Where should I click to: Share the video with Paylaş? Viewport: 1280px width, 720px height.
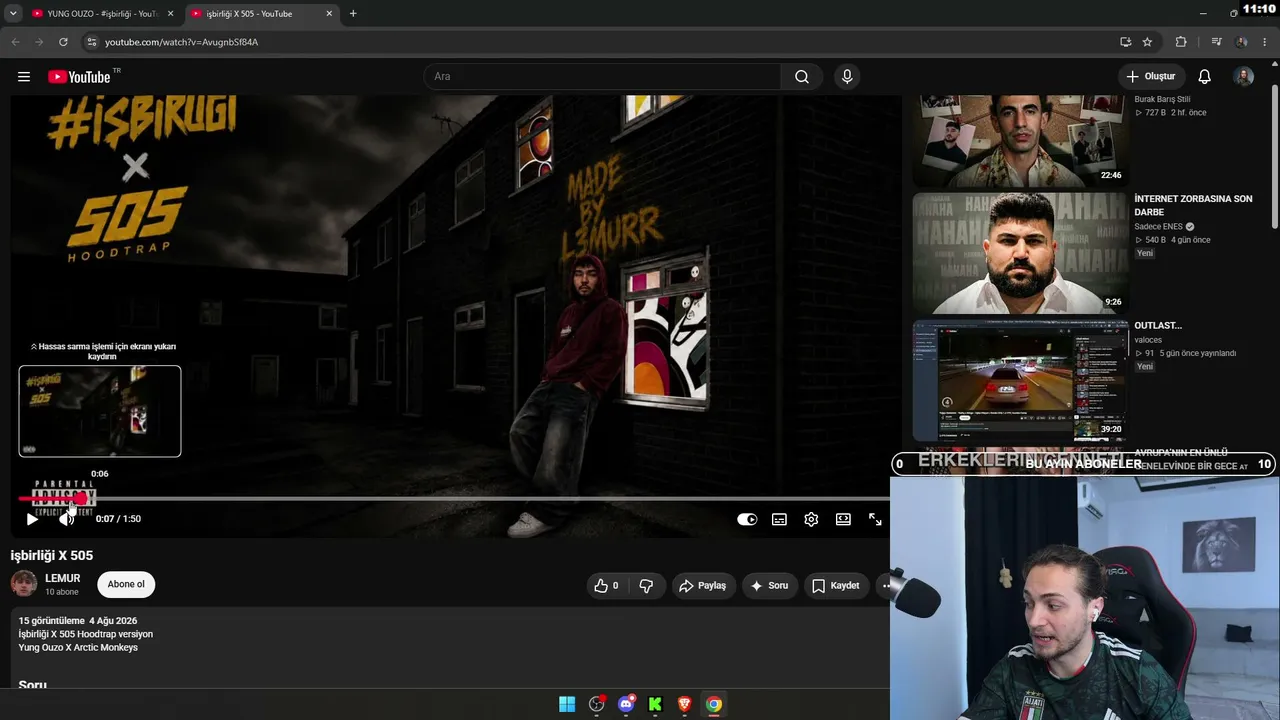click(x=704, y=586)
